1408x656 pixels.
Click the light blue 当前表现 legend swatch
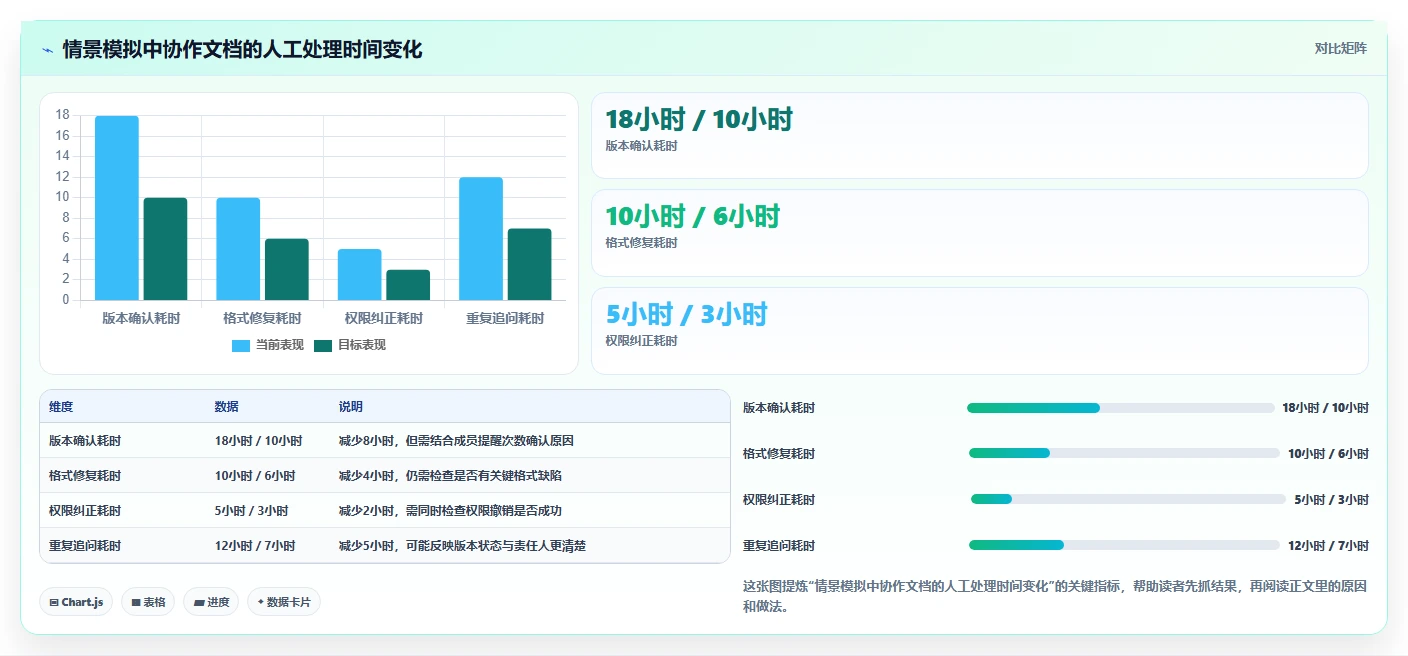(241, 345)
